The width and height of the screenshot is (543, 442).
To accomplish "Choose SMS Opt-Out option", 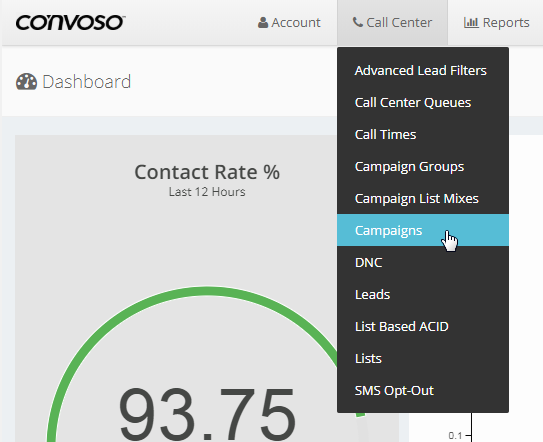I will tap(423, 390).
